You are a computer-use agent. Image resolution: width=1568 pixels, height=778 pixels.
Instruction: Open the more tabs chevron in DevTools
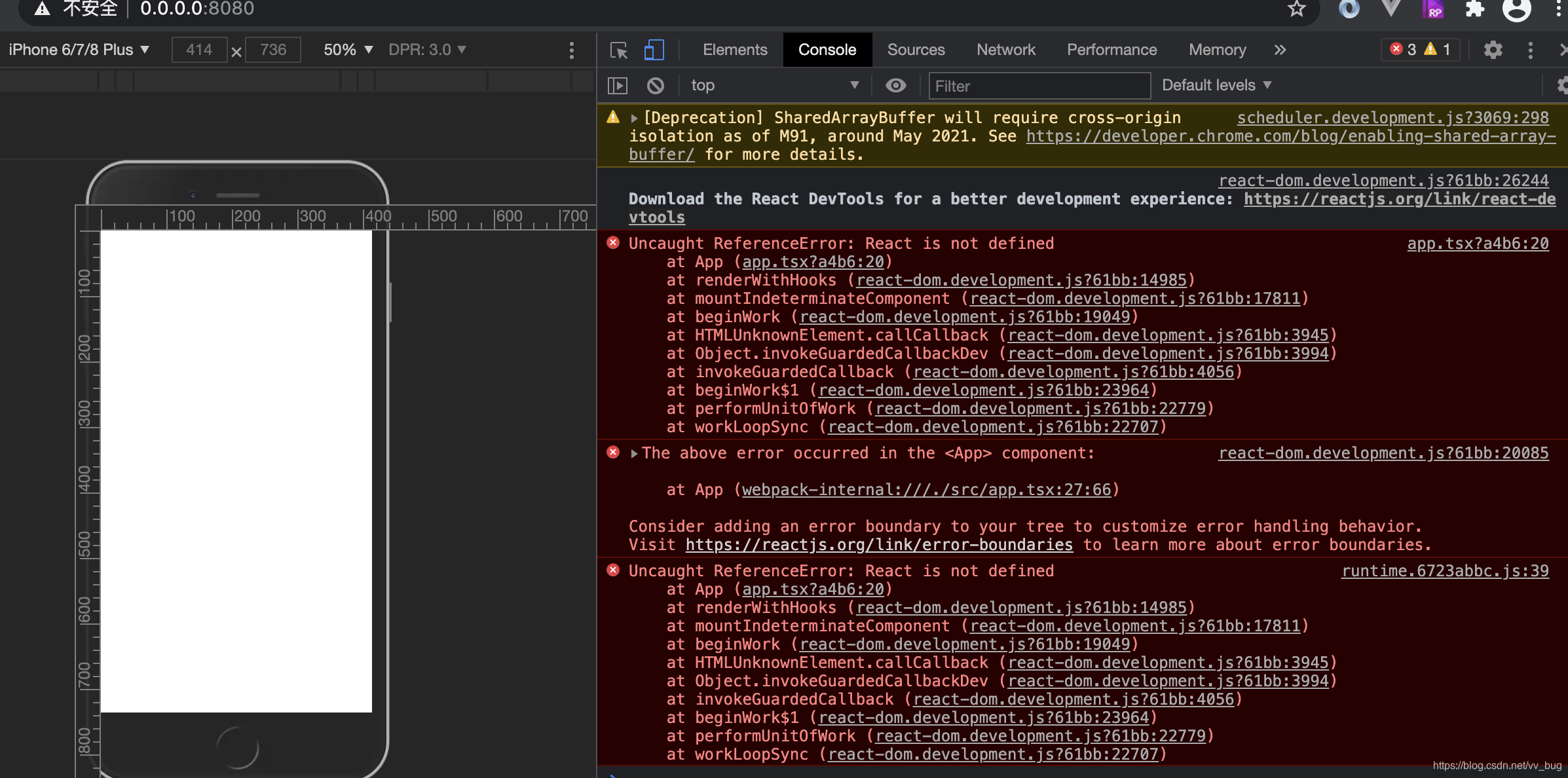[1280, 50]
